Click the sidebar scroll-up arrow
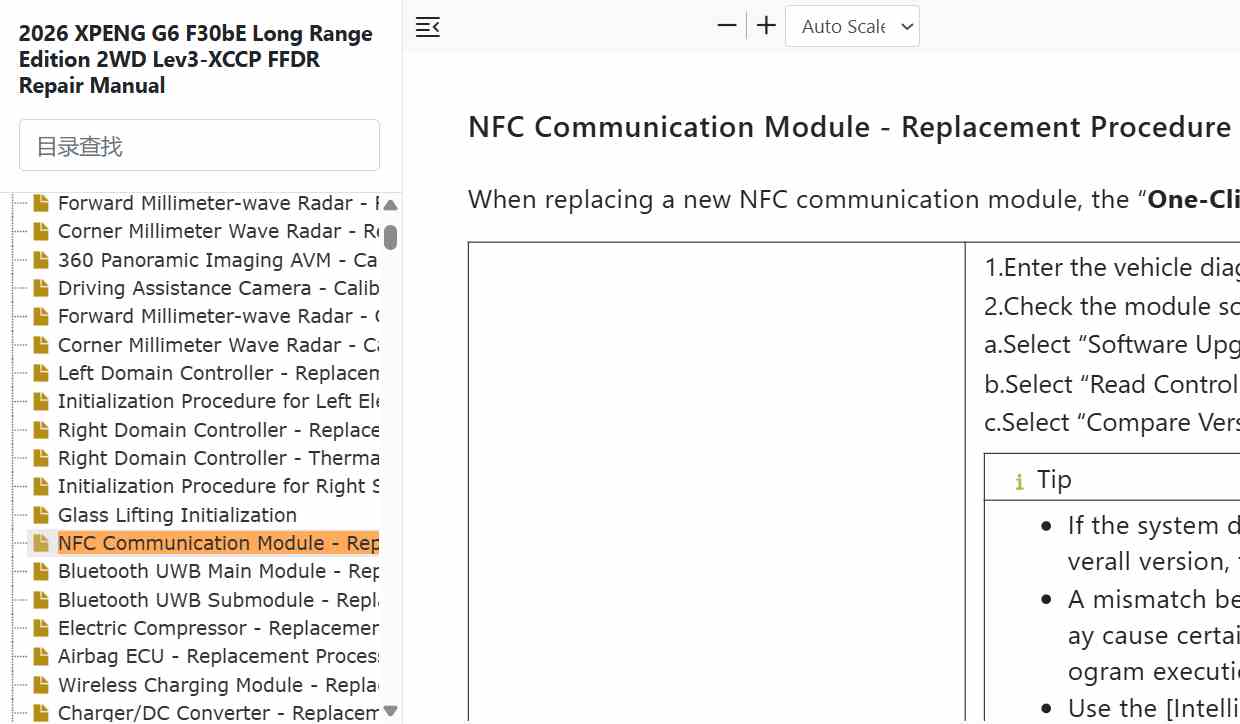This screenshot has width=1240, height=724. point(390,205)
